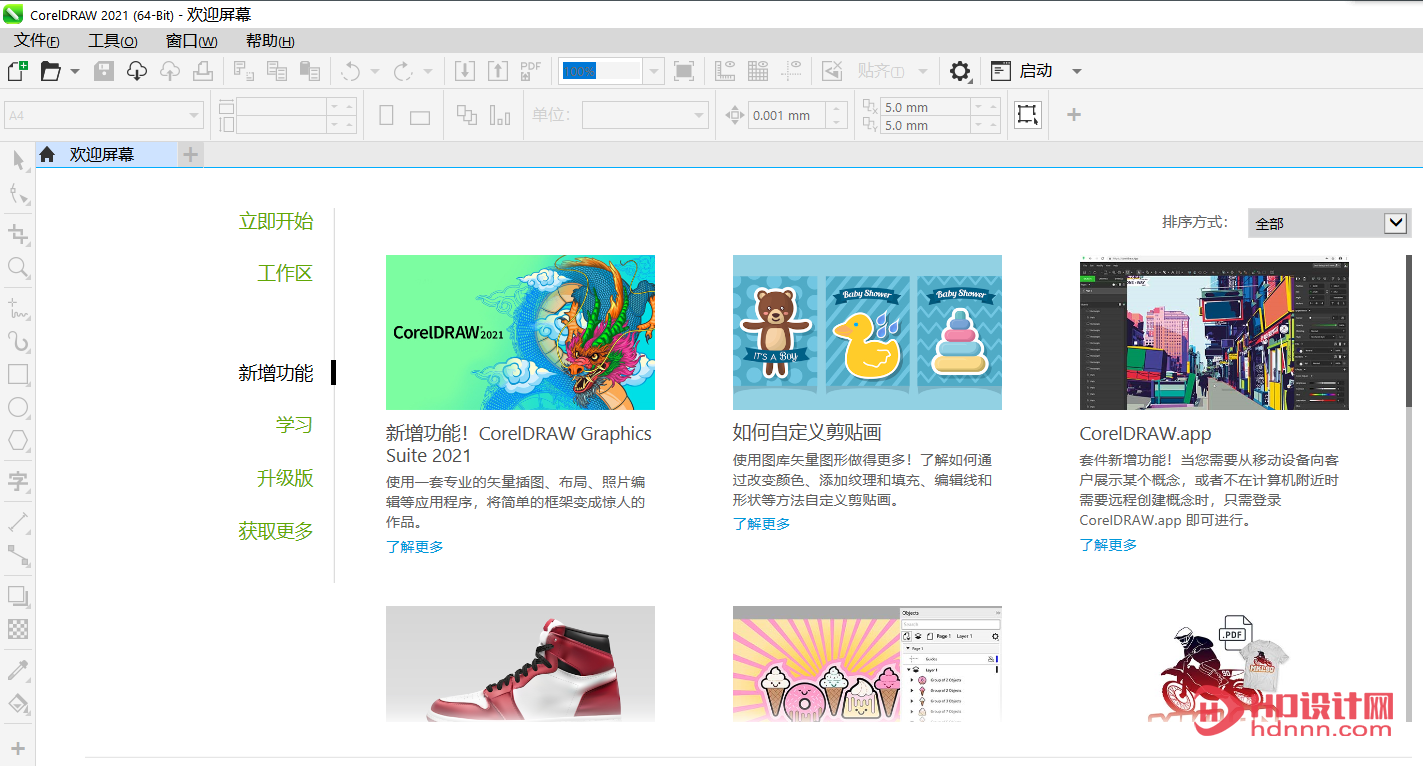Click the Import down-arrow icon
Image resolution: width=1423 pixels, height=766 pixels.
click(x=465, y=71)
